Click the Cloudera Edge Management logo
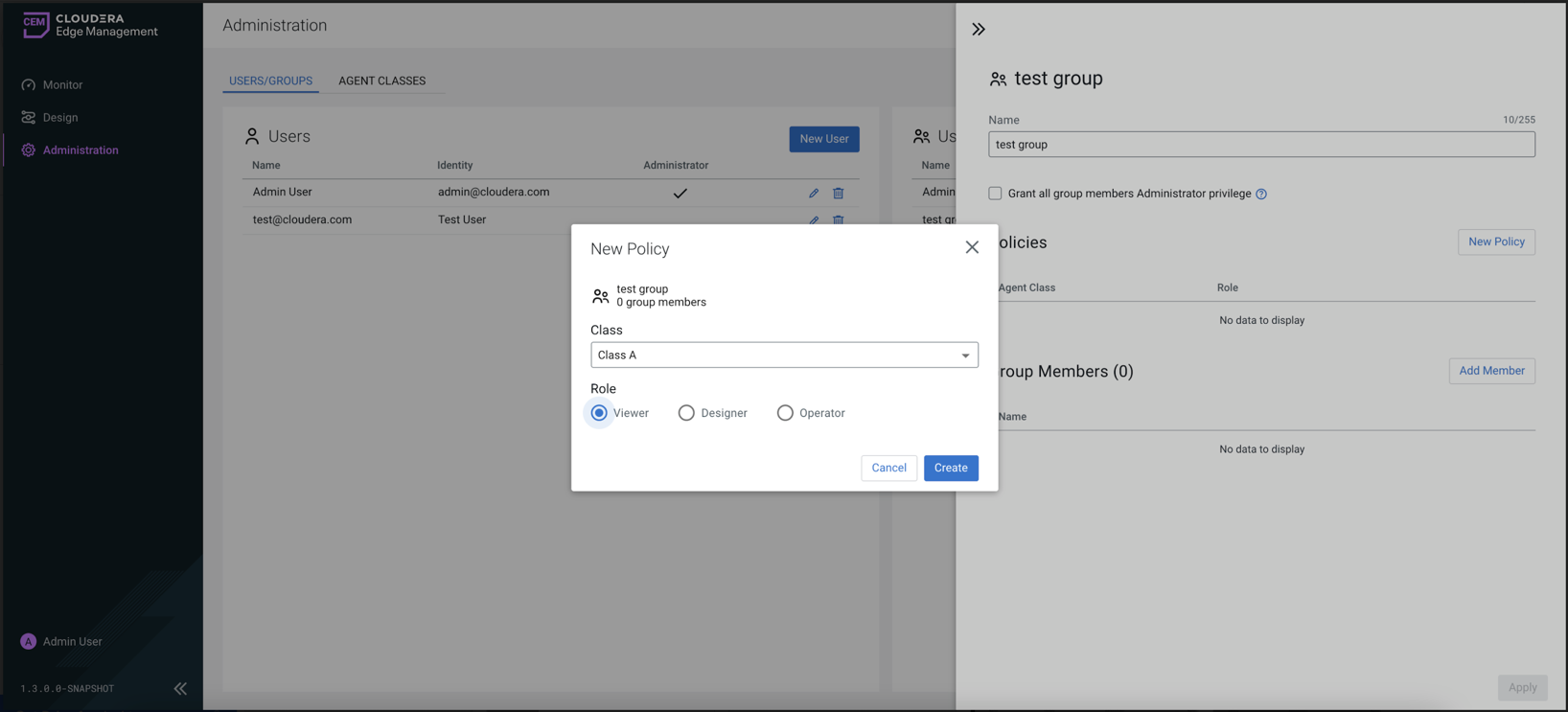Image resolution: width=1568 pixels, height=712 pixels. click(90, 25)
